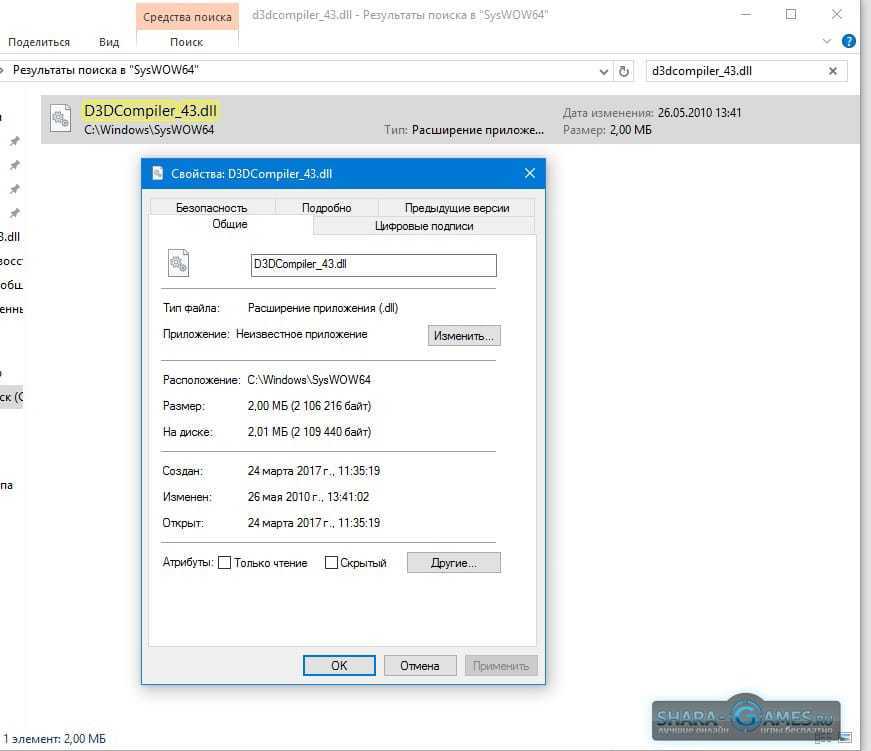This screenshot has width=871, height=751.
Task: Expand the ribbon with the chevron arrow
Action: [827, 41]
